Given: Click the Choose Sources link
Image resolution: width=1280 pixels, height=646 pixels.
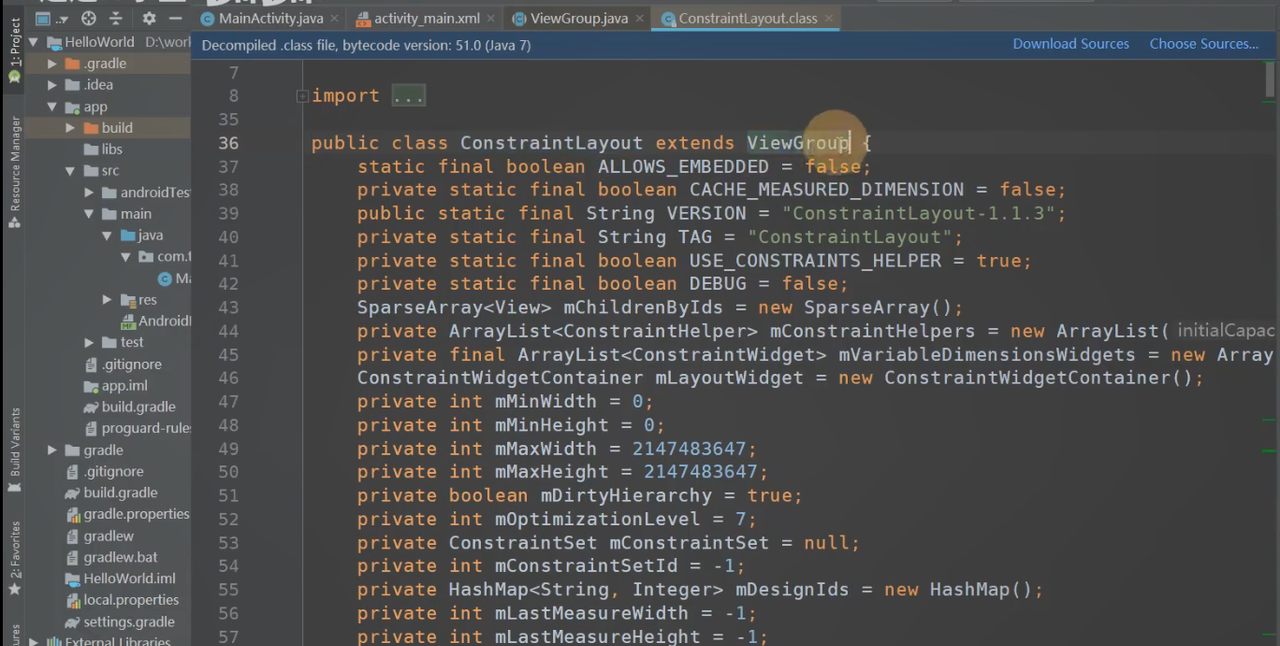Looking at the screenshot, I should pyautogui.click(x=1203, y=44).
